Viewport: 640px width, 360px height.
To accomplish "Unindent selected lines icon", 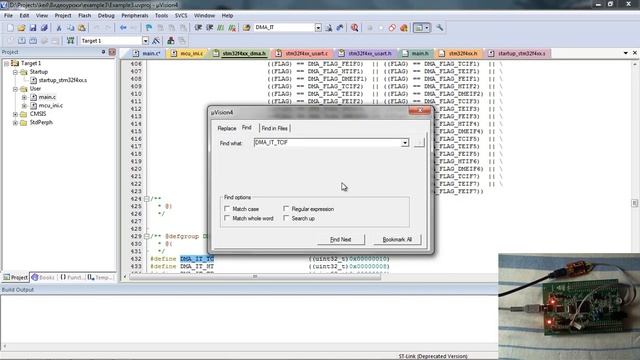I will point(210,27).
